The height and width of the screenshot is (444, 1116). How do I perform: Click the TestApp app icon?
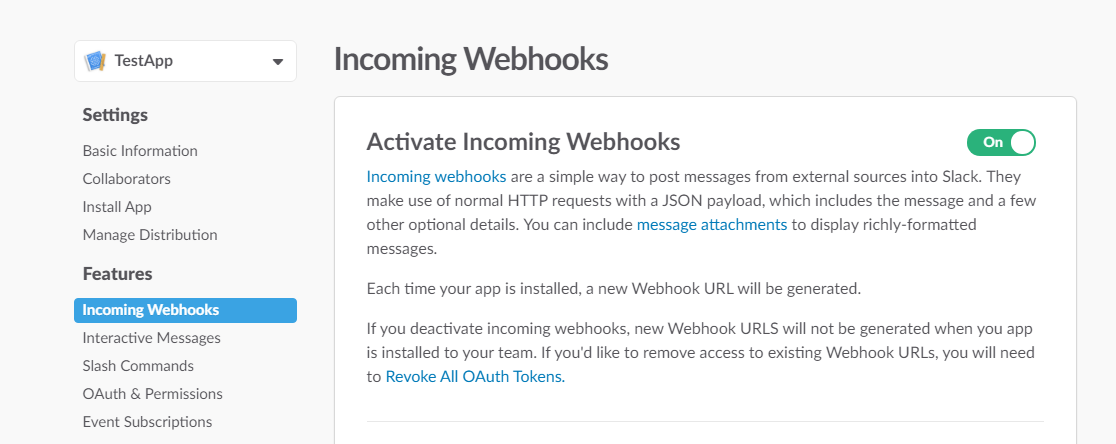tap(96, 61)
